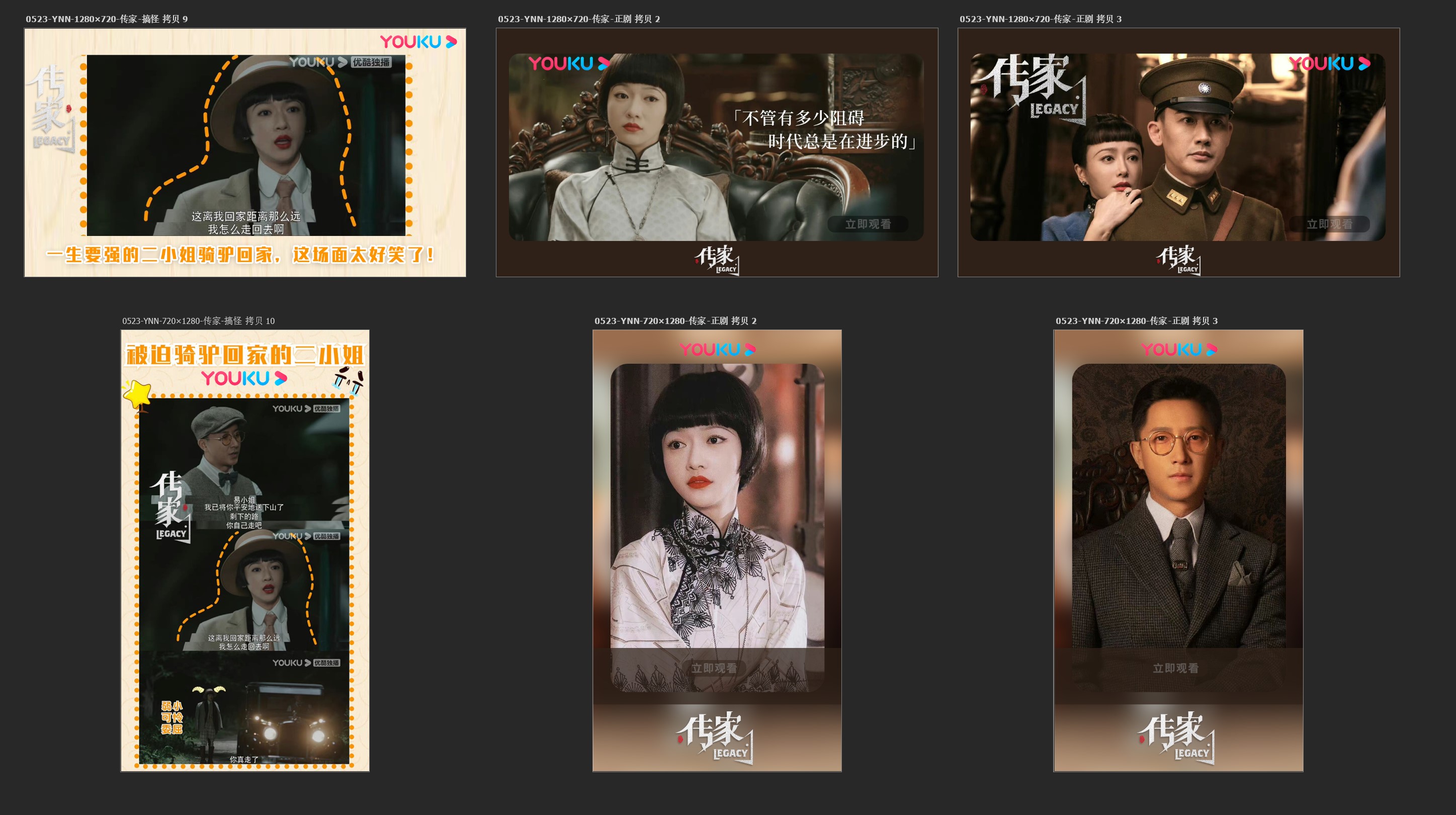Screen dimensions: 1456x815
Task: Click 立即观看 button on woman portrait artboard
Action: (x=714, y=668)
